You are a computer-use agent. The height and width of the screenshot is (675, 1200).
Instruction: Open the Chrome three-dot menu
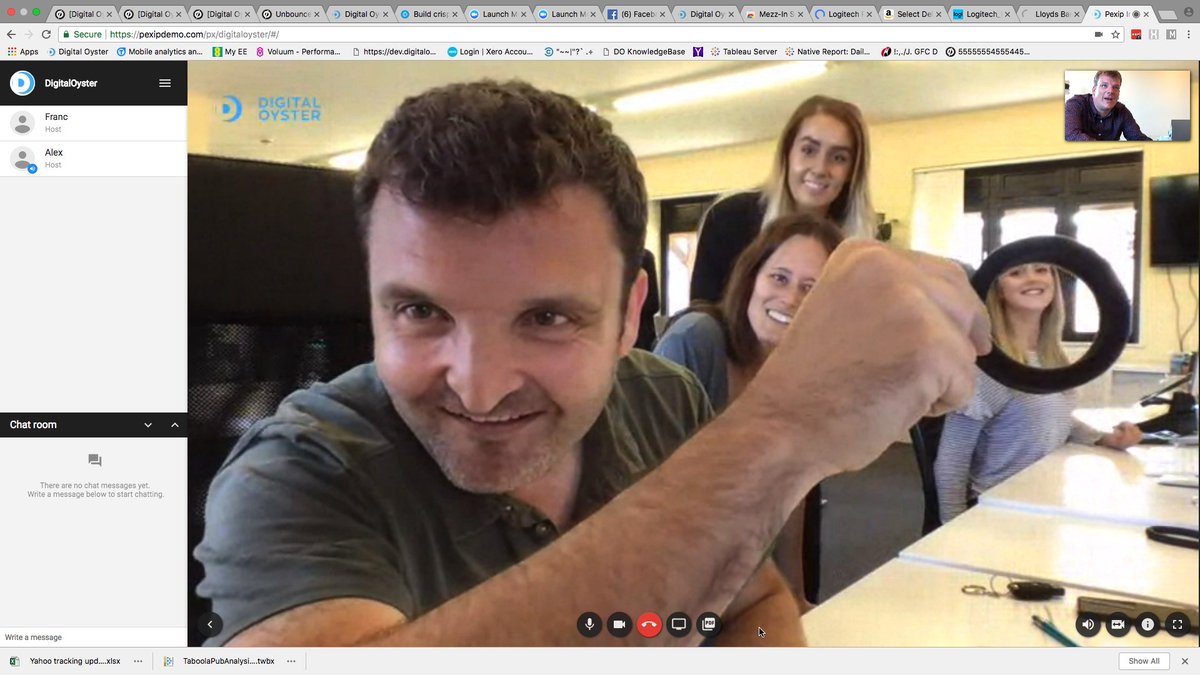(1190, 34)
